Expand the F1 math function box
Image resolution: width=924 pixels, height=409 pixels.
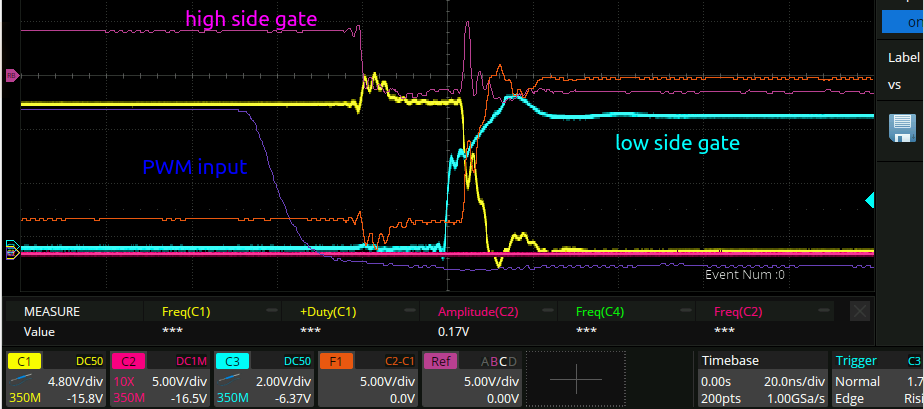pyautogui.click(x=366, y=379)
